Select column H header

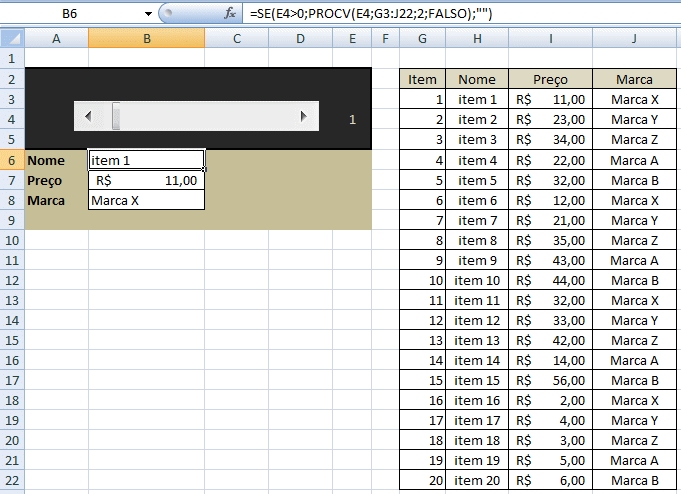click(477, 39)
